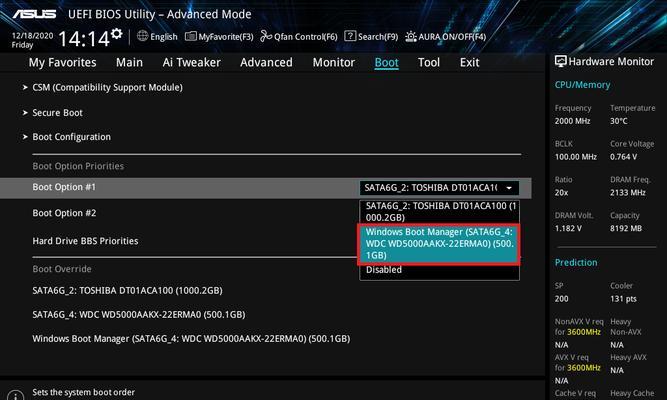Click the CPU/Memory heading
Image resolution: width=667 pixels, height=400 pixels.
(x=582, y=85)
